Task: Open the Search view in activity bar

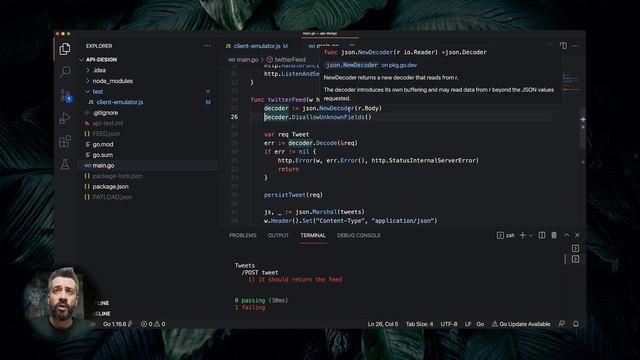Action: (x=65, y=72)
